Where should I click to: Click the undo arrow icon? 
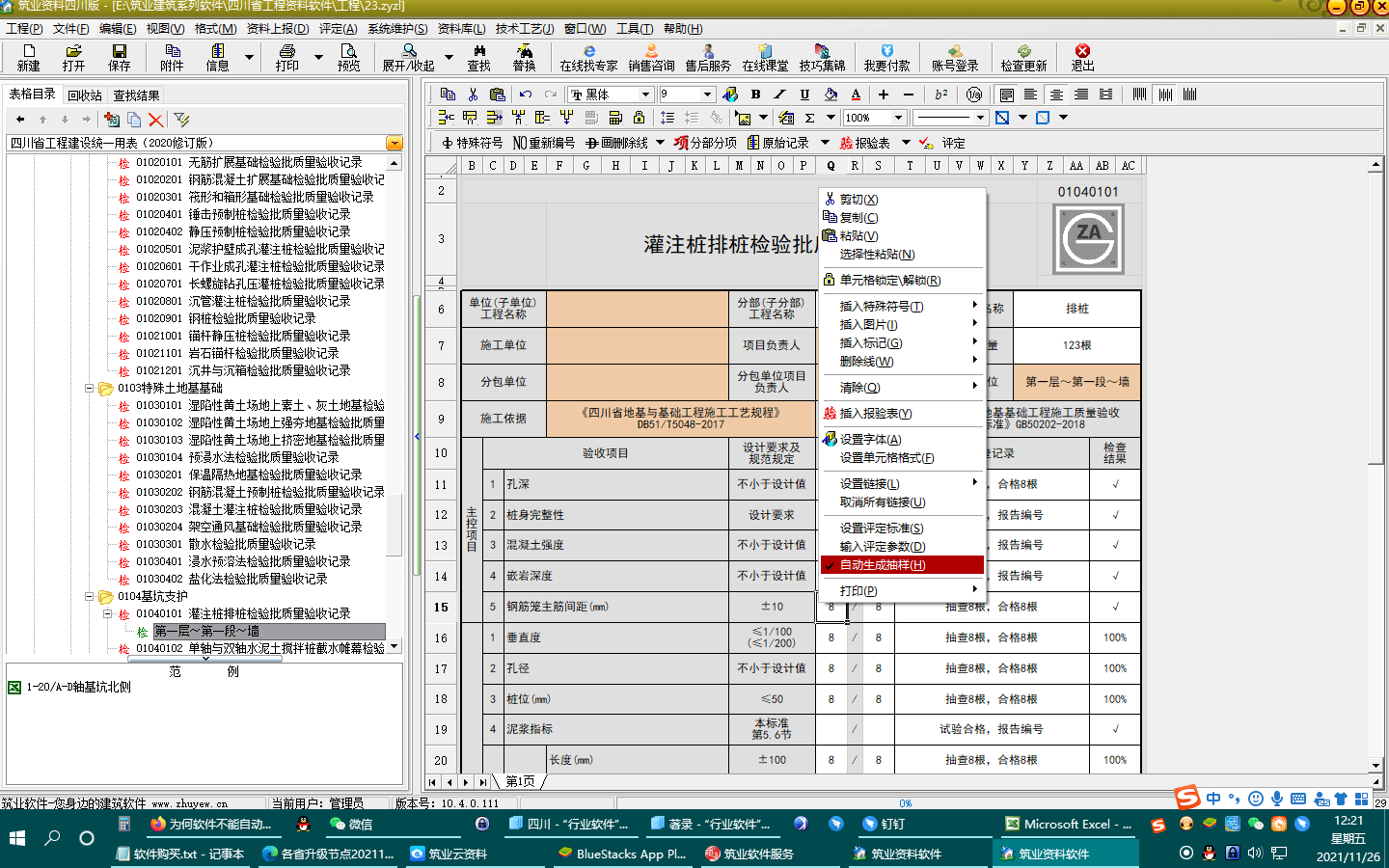point(525,94)
